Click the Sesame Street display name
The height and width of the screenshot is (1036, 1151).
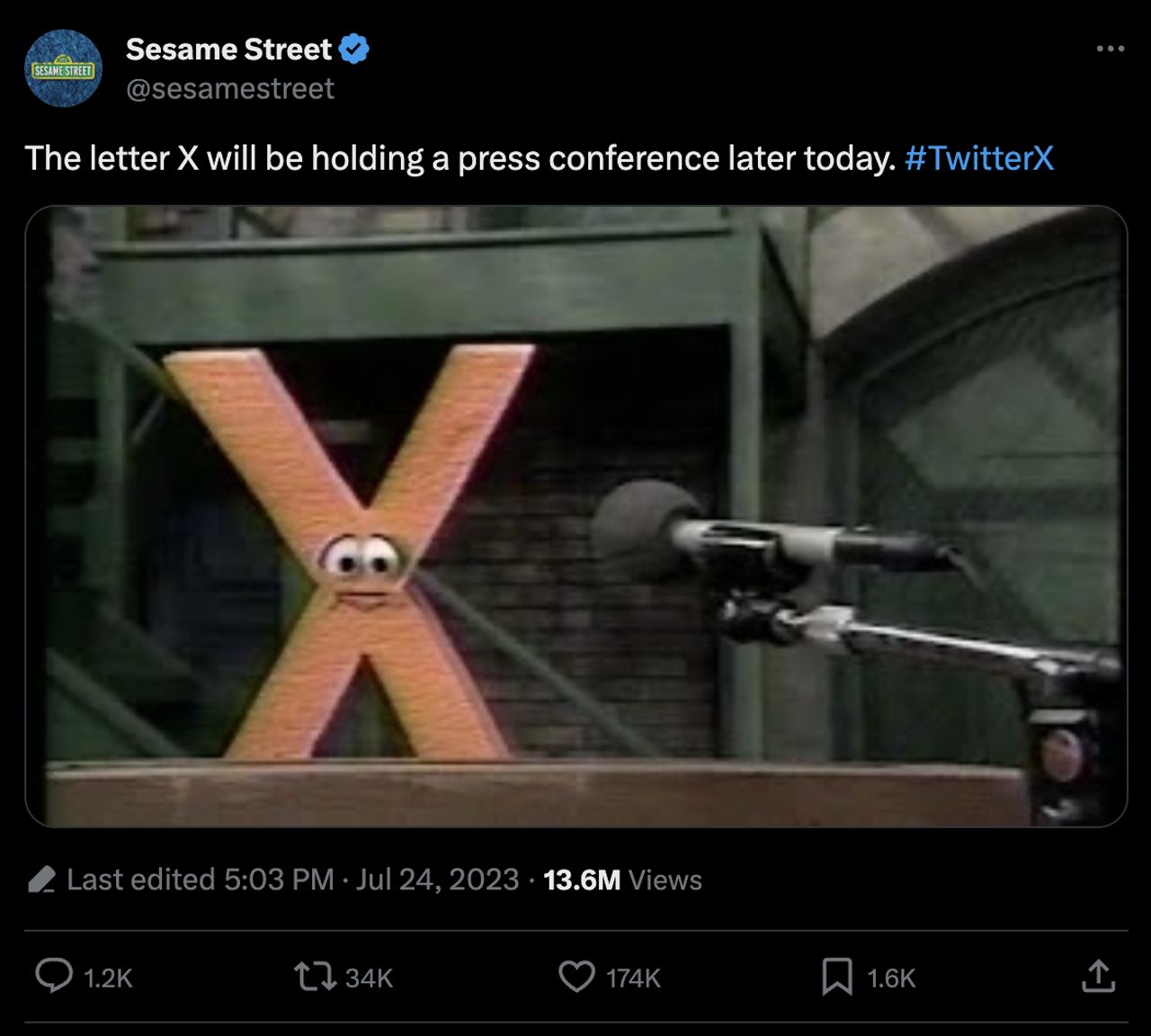pyautogui.click(x=228, y=49)
